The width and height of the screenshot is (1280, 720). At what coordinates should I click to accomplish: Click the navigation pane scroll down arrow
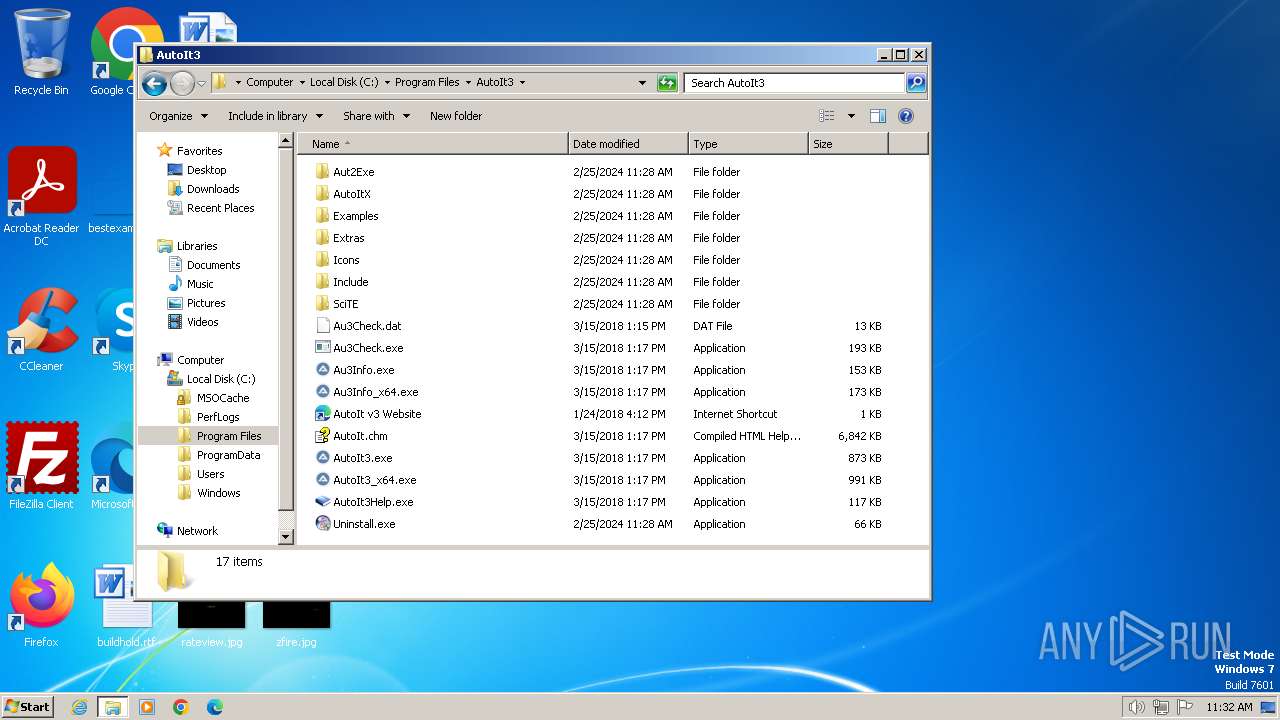pos(285,537)
